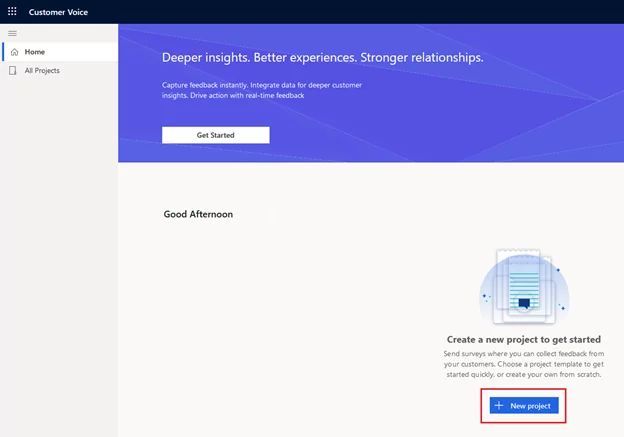
Task: Click the Good Afternoon greeting text
Action: click(x=198, y=214)
